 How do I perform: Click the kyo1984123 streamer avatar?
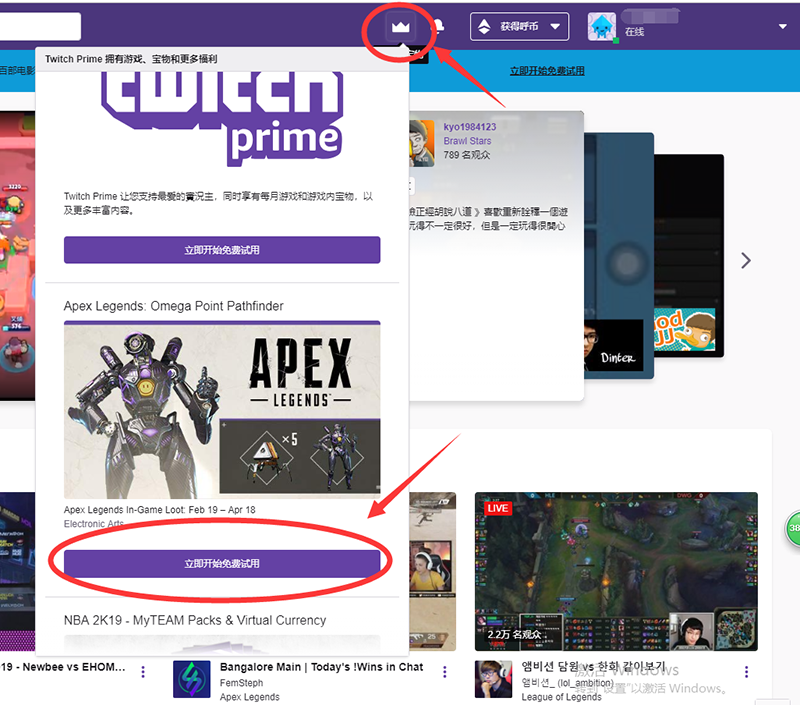(422, 143)
